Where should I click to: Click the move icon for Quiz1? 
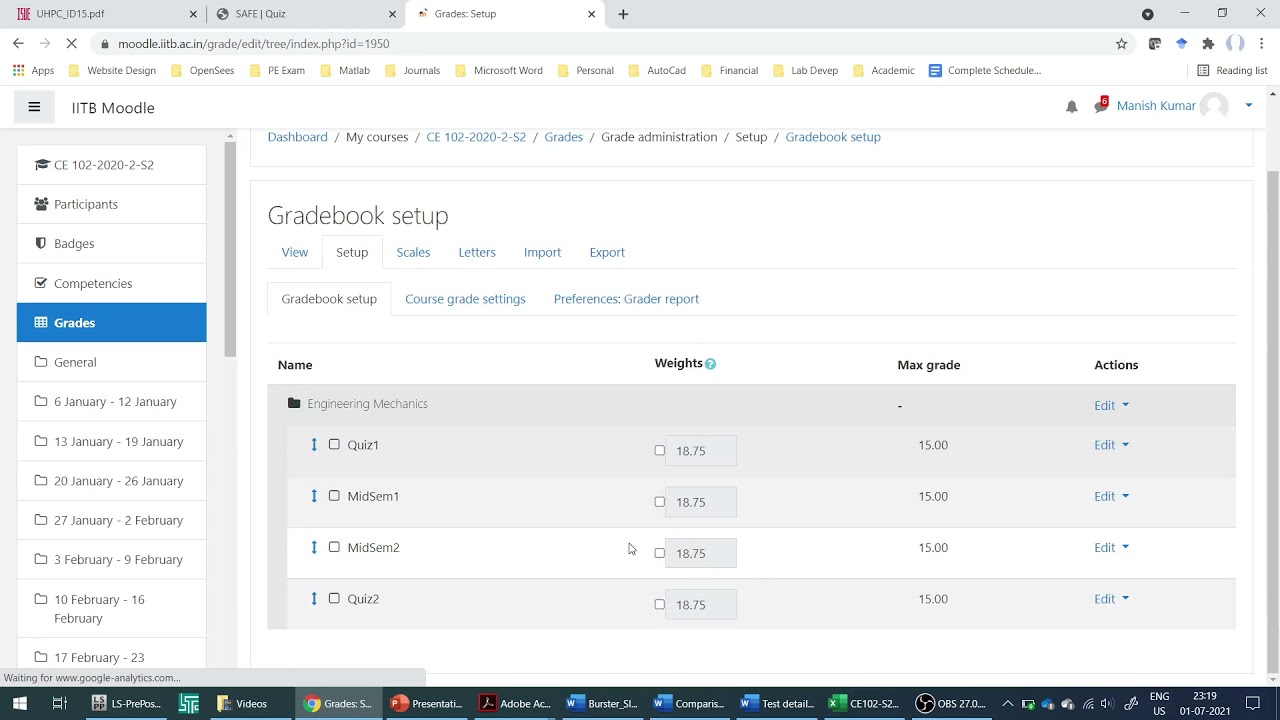tap(314, 445)
